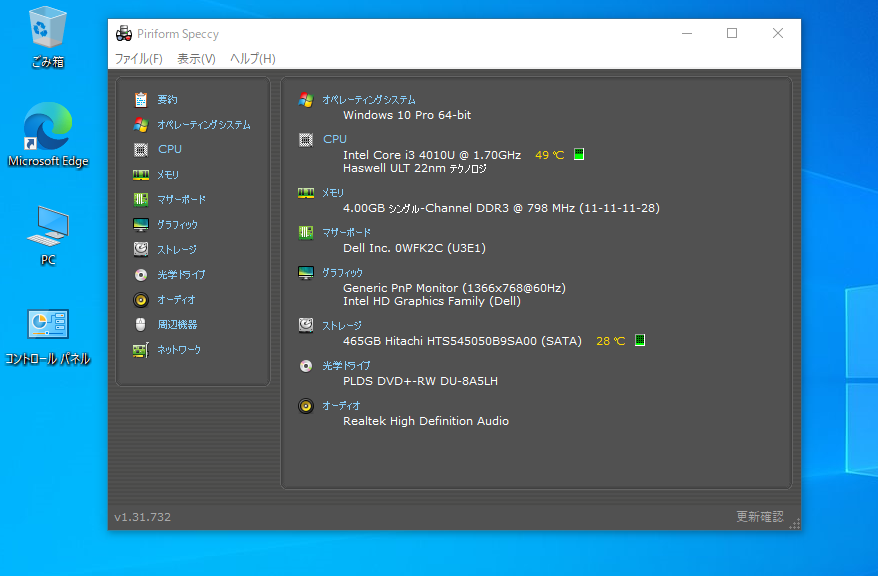Select the コントロール パネル desktop icon
878x576 pixels.
pos(48,337)
